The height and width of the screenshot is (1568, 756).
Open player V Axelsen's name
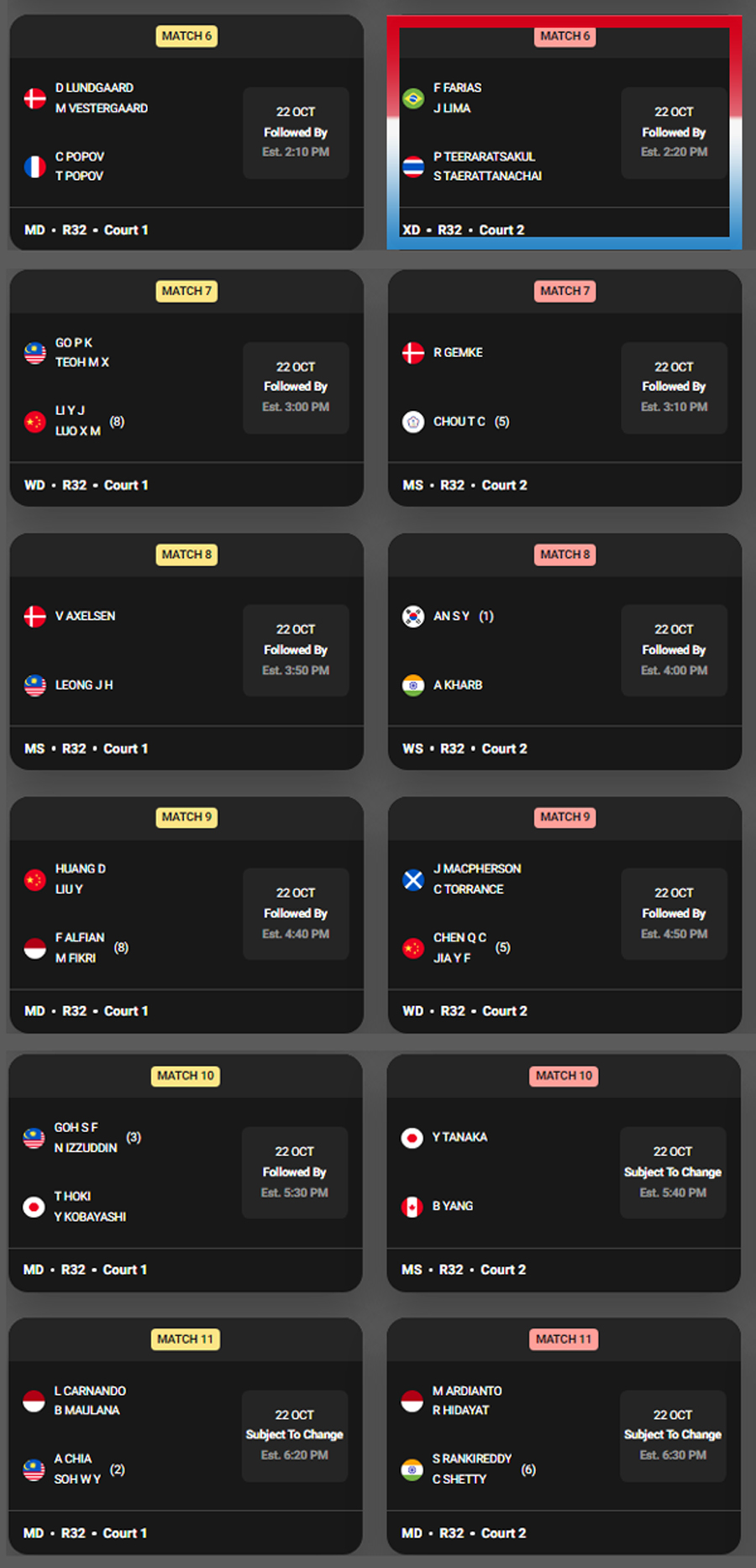(x=85, y=616)
